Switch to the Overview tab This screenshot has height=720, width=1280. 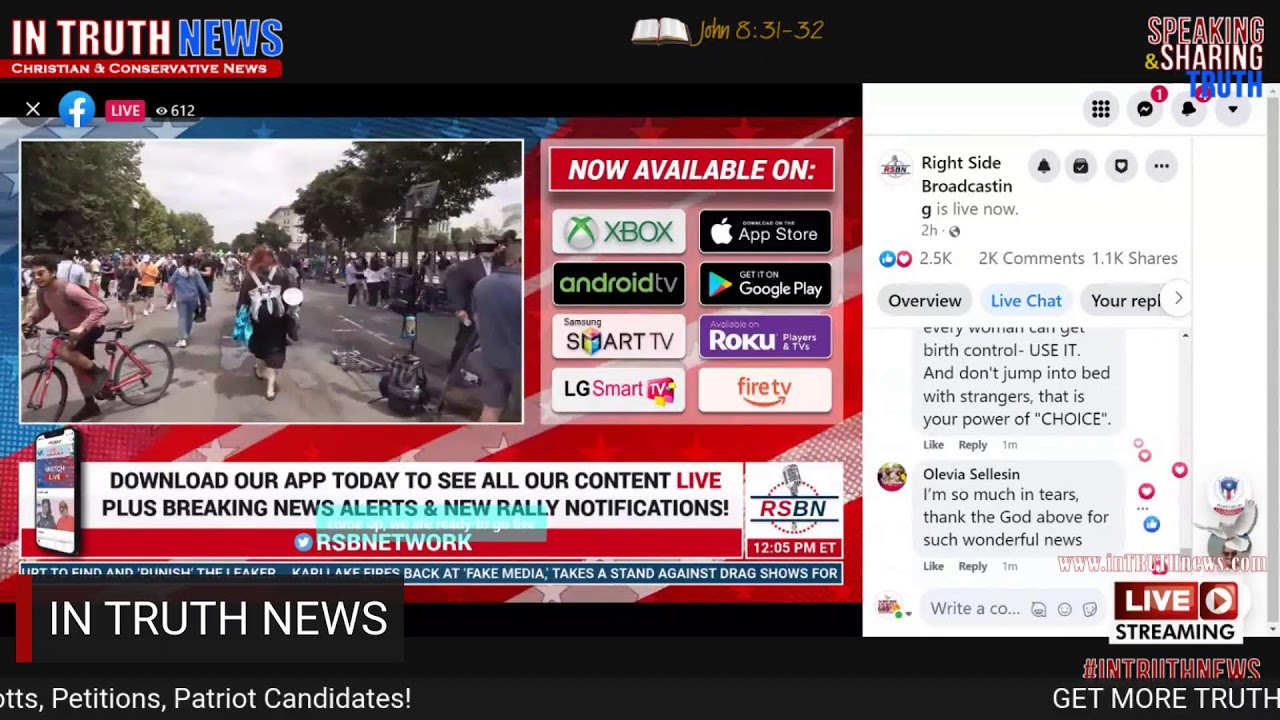tap(925, 300)
